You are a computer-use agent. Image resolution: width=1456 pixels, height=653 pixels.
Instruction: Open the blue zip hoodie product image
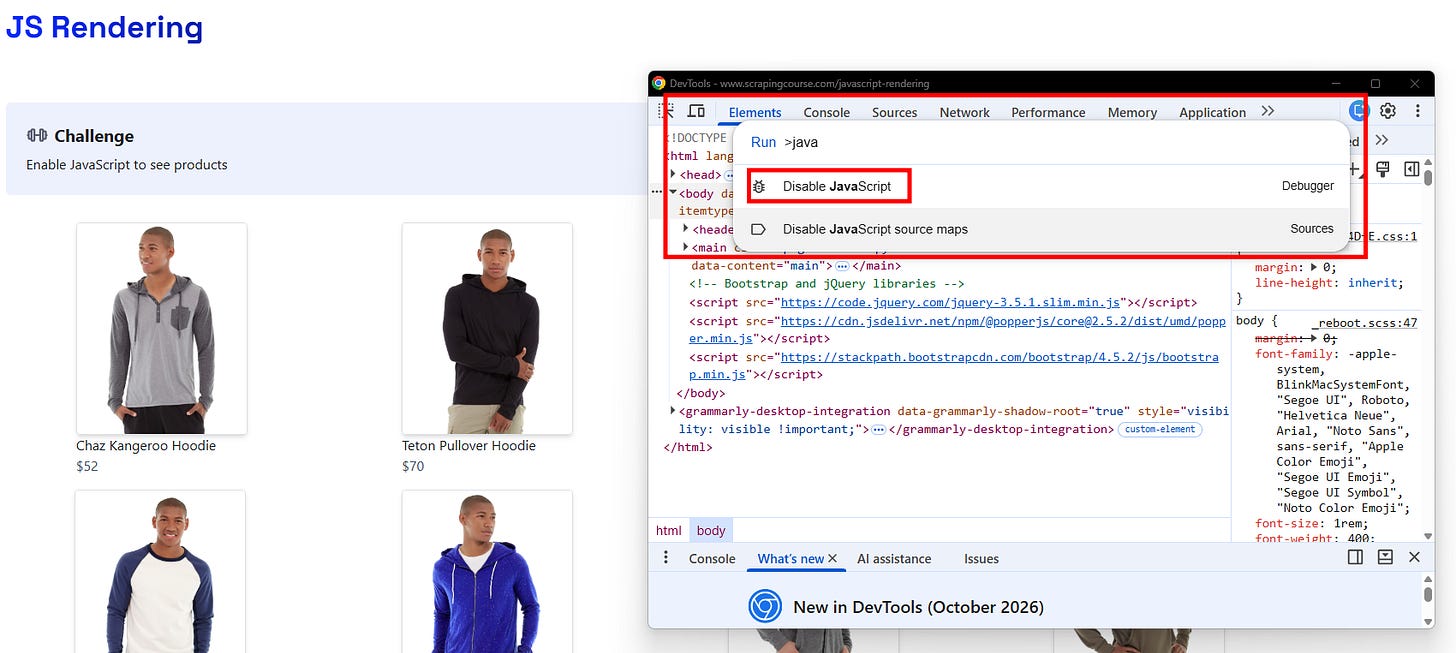487,571
